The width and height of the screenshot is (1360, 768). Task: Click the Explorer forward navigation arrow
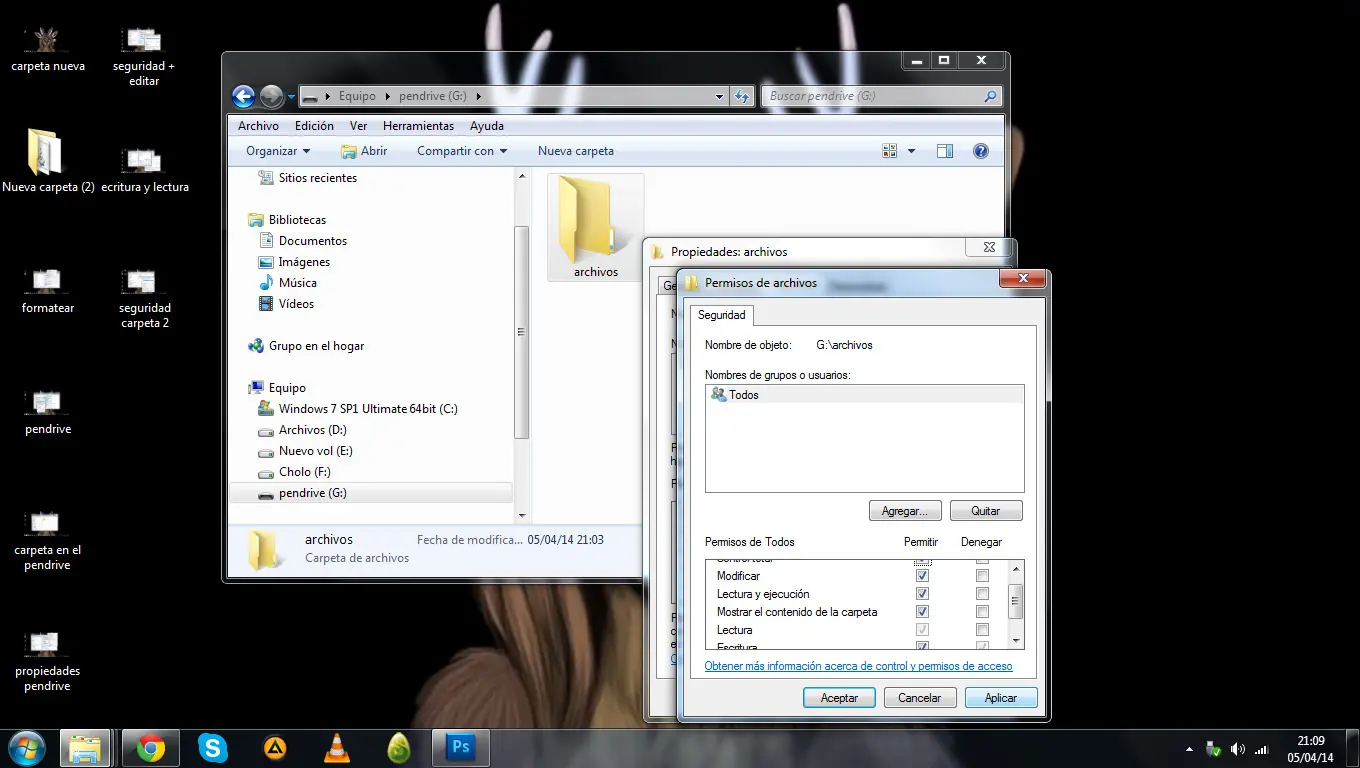tap(271, 96)
